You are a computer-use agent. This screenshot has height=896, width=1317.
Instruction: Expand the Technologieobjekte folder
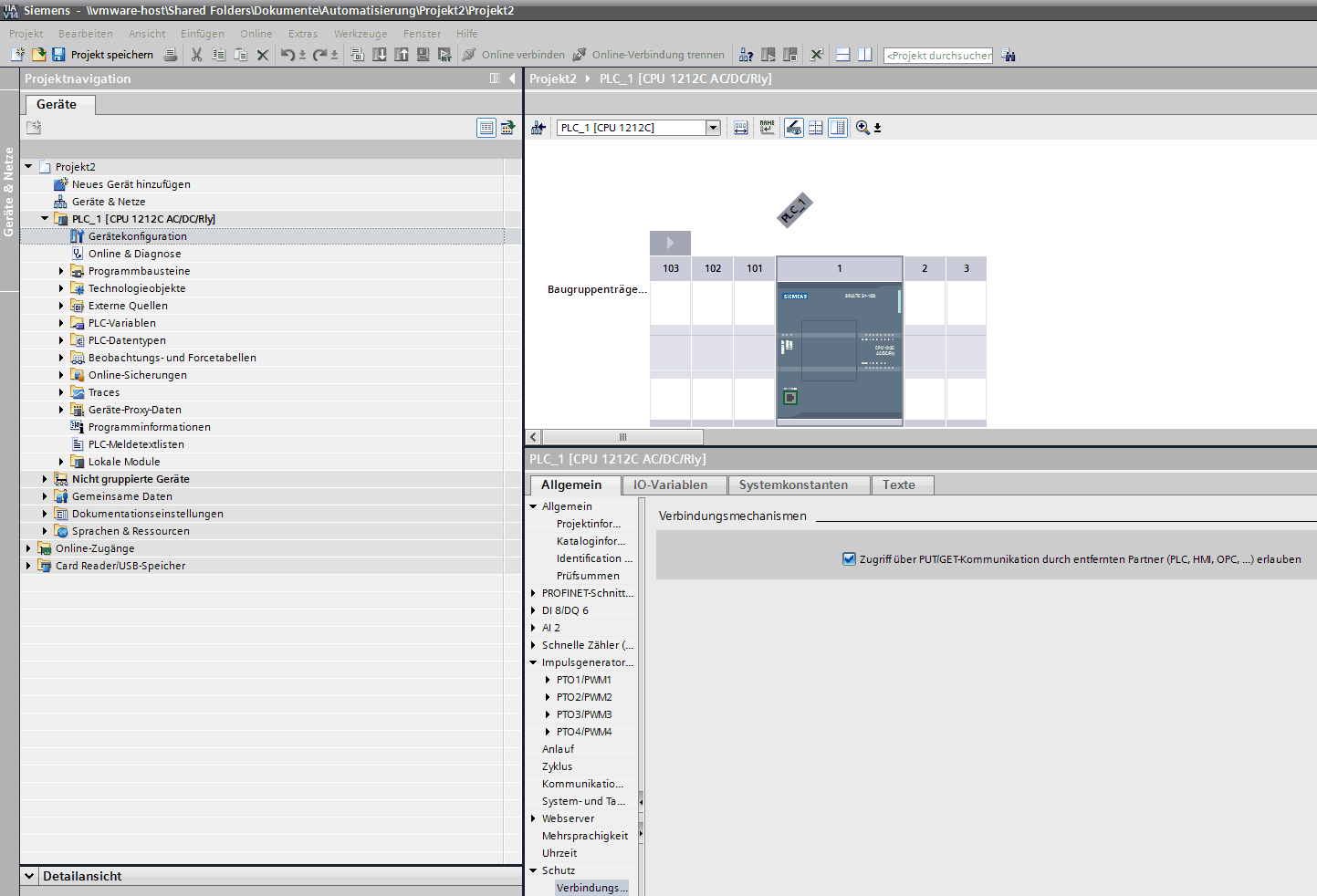click(x=61, y=288)
